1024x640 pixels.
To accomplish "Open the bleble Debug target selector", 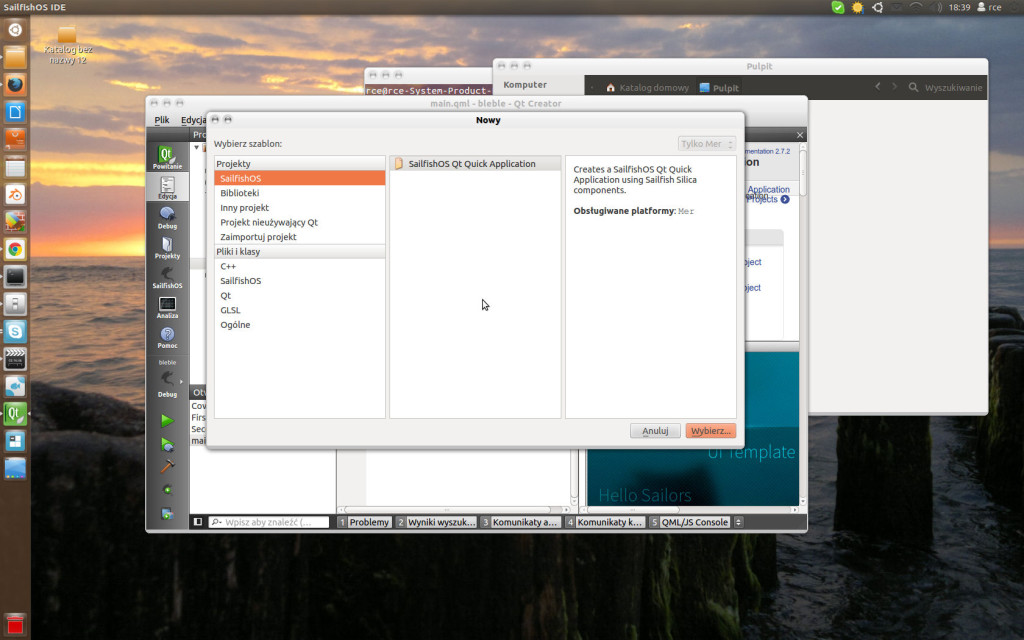I will click(167, 380).
